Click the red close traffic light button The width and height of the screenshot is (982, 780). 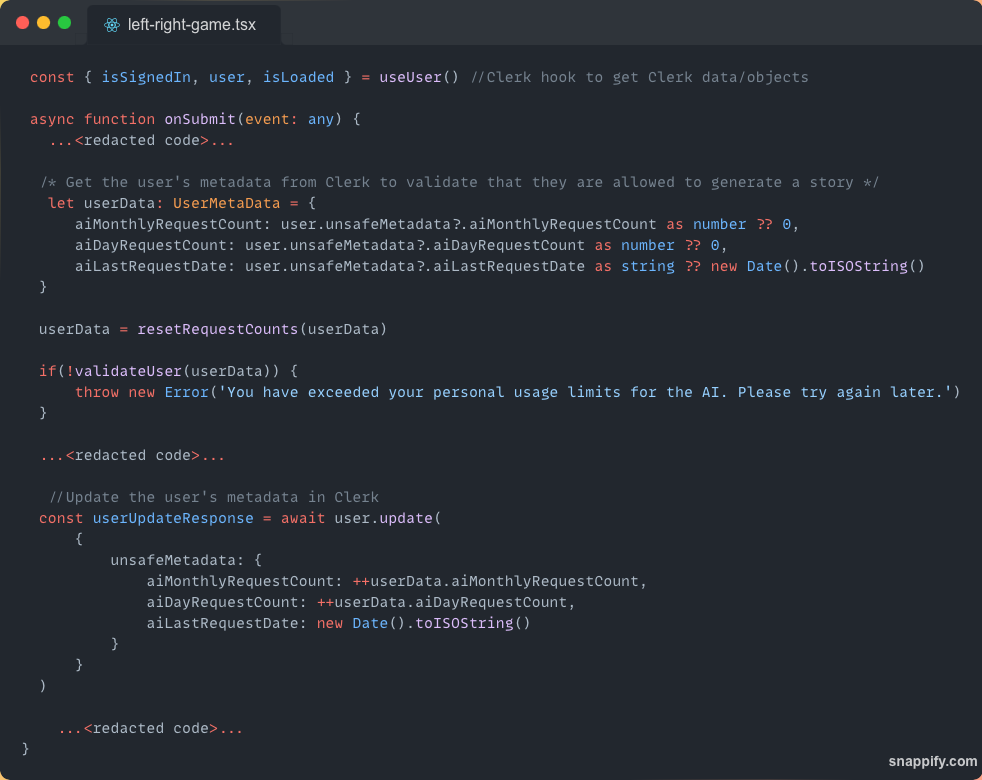[x=22, y=21]
